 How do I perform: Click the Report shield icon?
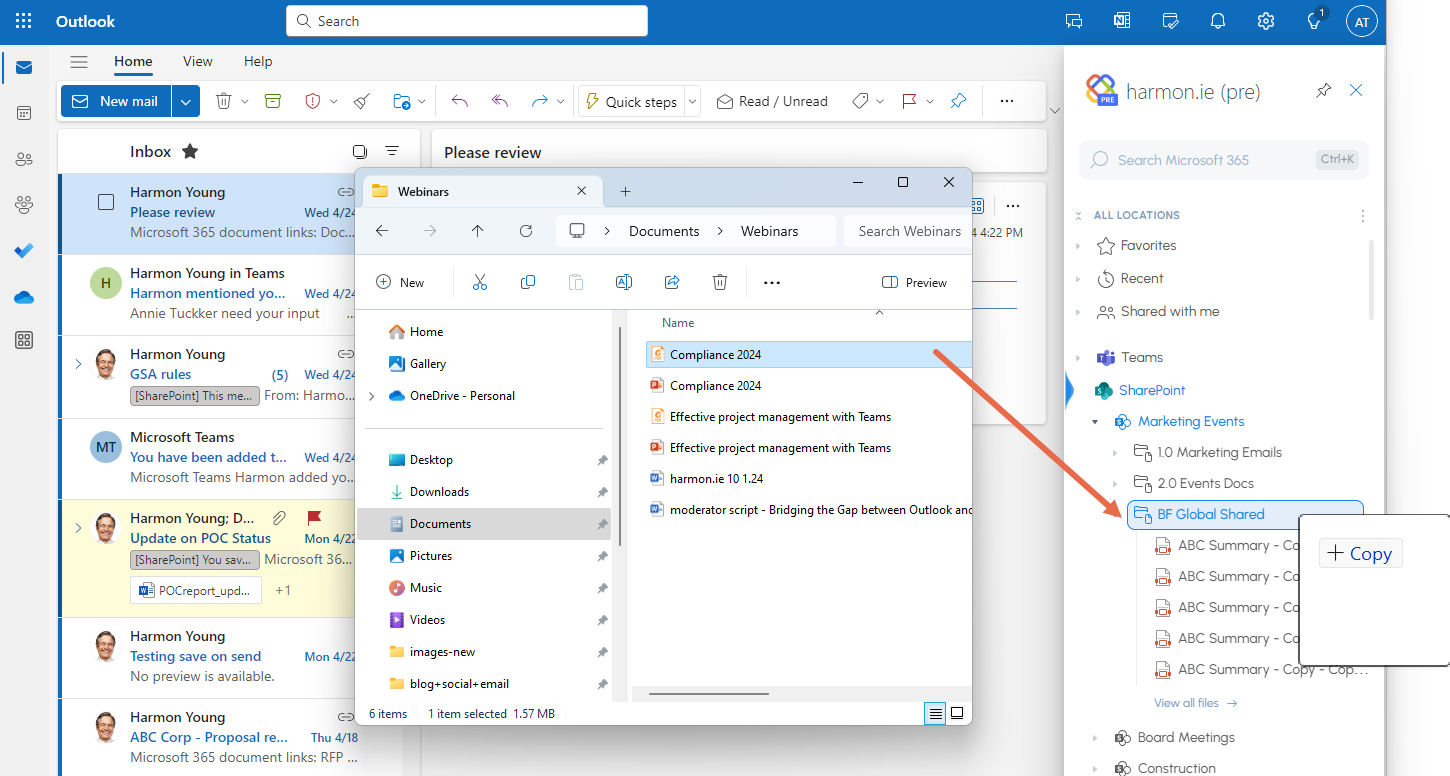pos(312,101)
